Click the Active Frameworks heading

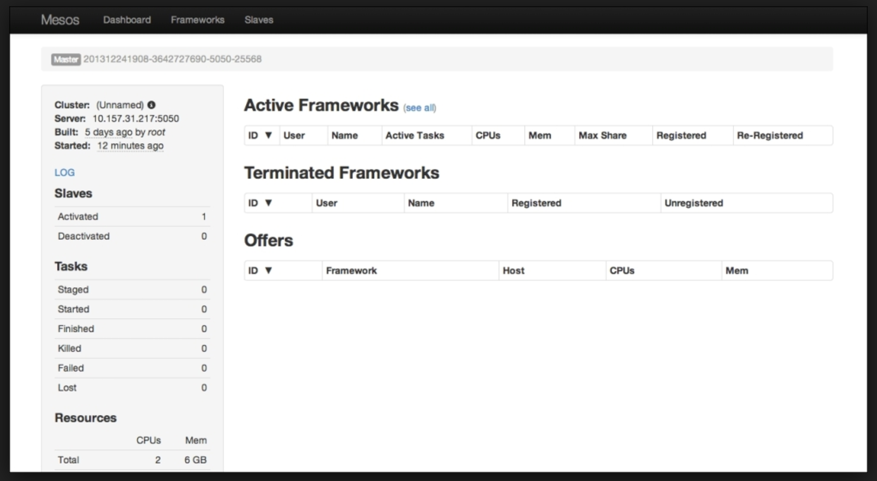click(321, 105)
